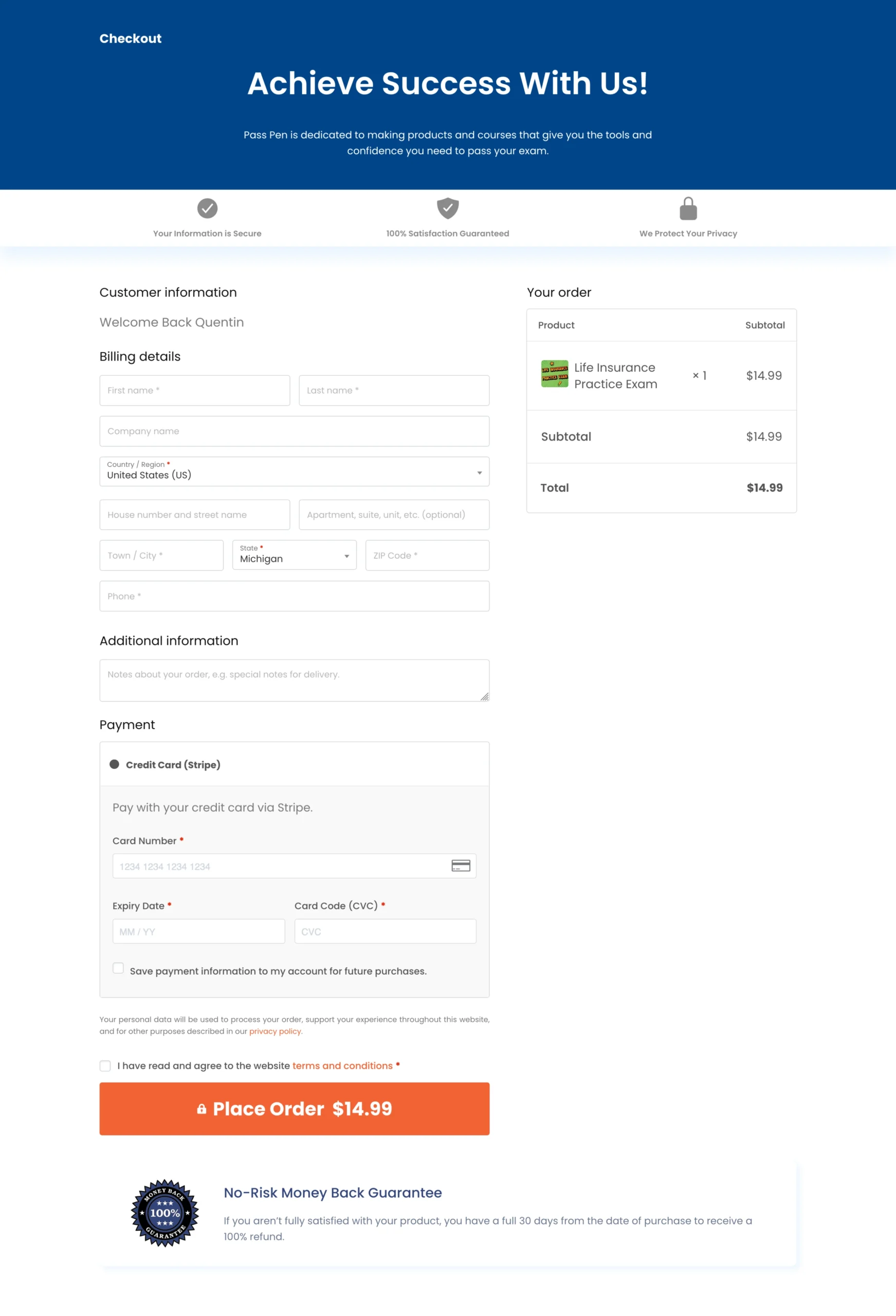
Task: Click the 100% money back guarantee badge
Action: tap(165, 1213)
